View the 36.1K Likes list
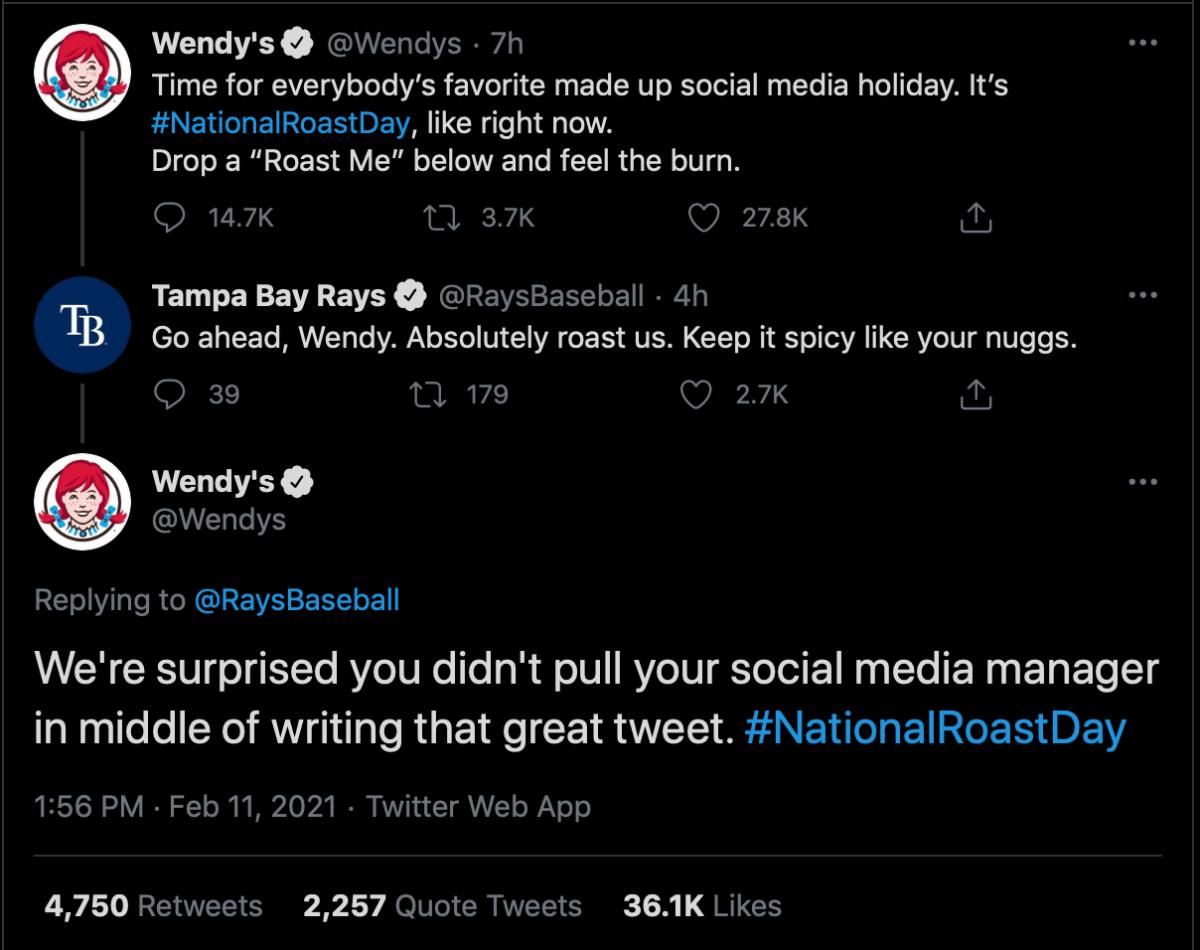Image resolution: width=1200 pixels, height=950 pixels. pos(702,906)
